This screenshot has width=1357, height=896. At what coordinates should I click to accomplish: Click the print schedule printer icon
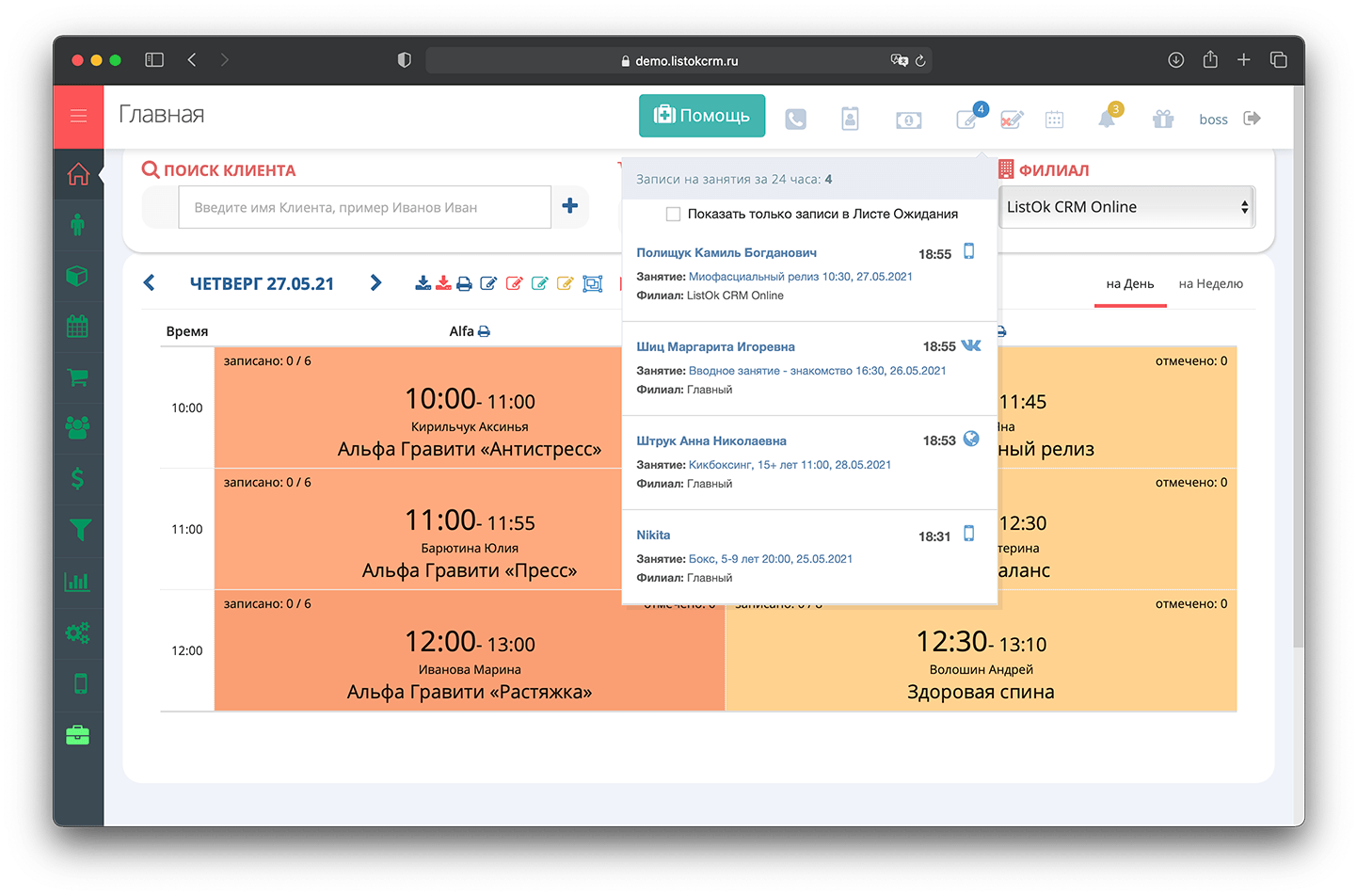tap(464, 283)
